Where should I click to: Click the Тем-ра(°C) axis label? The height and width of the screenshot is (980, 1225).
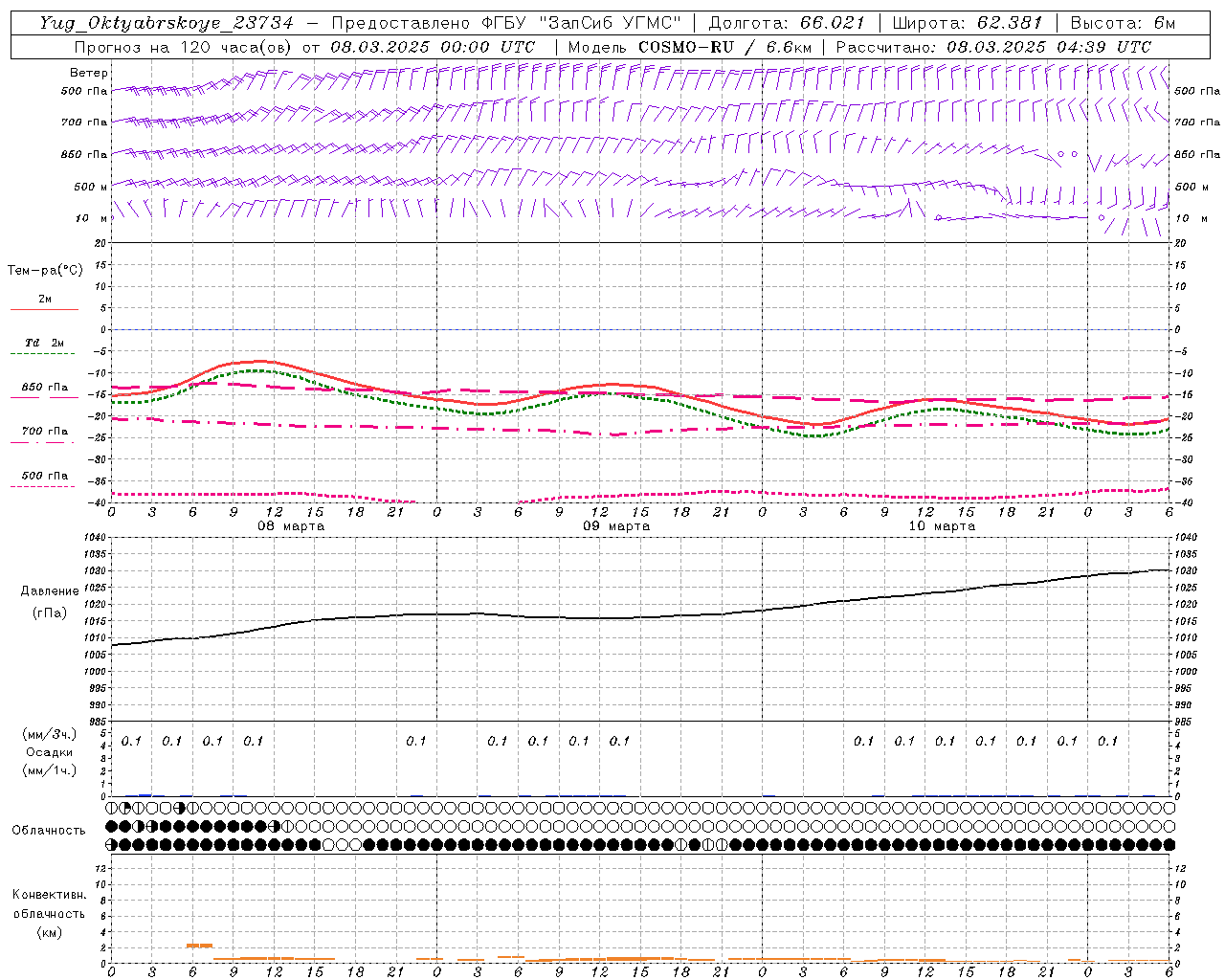(45, 271)
